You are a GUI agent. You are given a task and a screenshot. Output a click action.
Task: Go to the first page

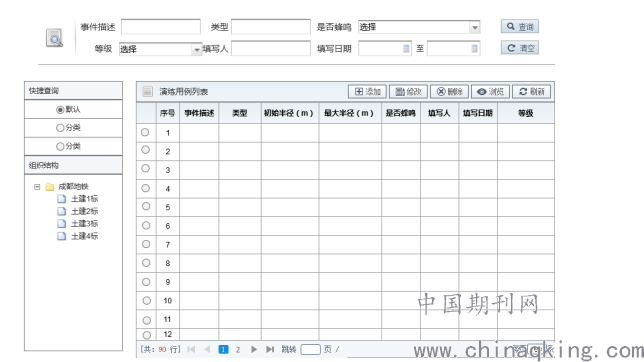(191, 350)
